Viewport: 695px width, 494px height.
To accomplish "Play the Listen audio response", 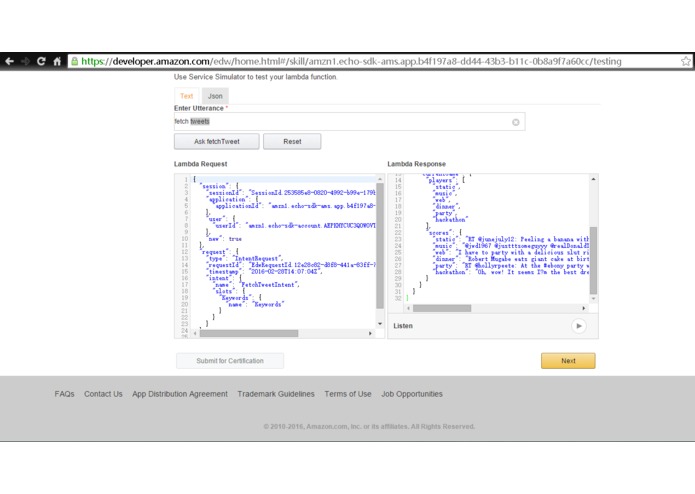I will pyautogui.click(x=578, y=326).
